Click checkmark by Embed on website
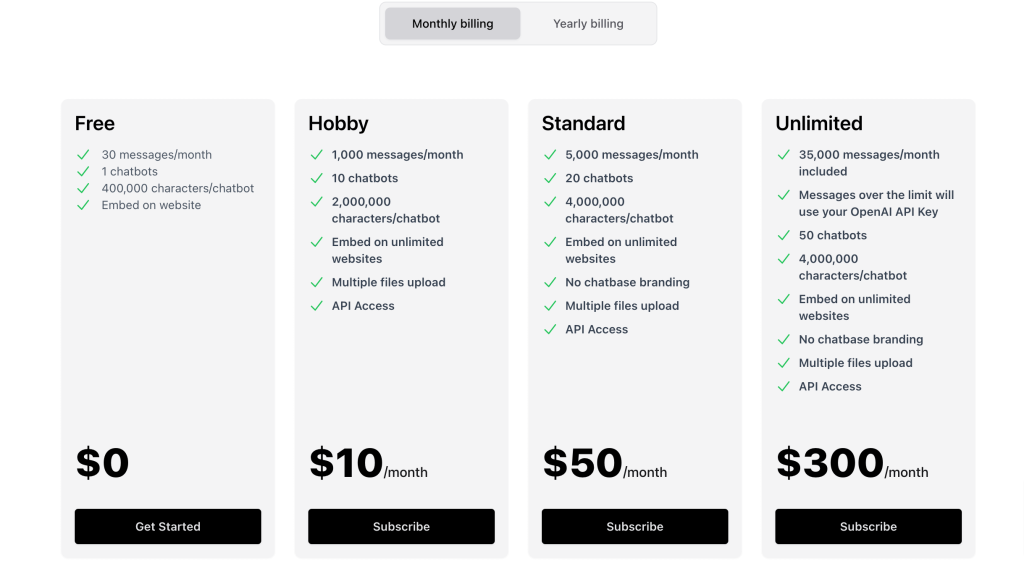 (83, 205)
